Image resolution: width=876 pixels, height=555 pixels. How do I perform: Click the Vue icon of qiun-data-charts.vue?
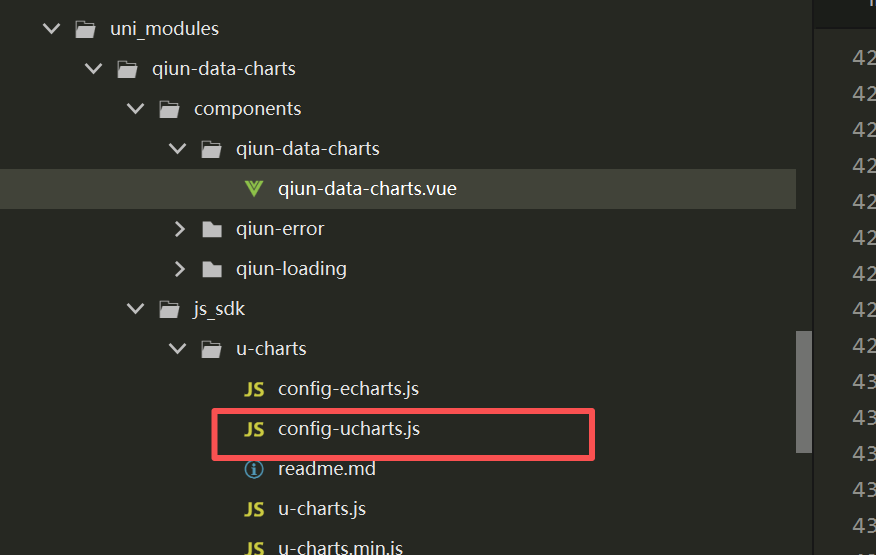254,188
